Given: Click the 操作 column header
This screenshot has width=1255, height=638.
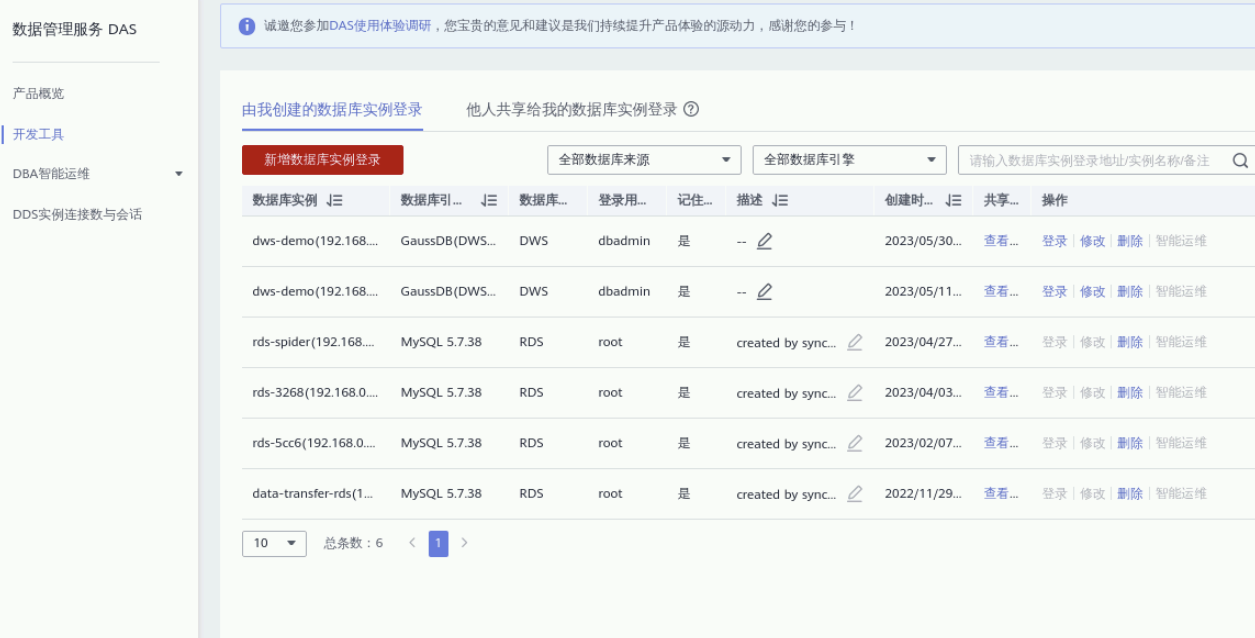Looking at the screenshot, I should point(1055,200).
